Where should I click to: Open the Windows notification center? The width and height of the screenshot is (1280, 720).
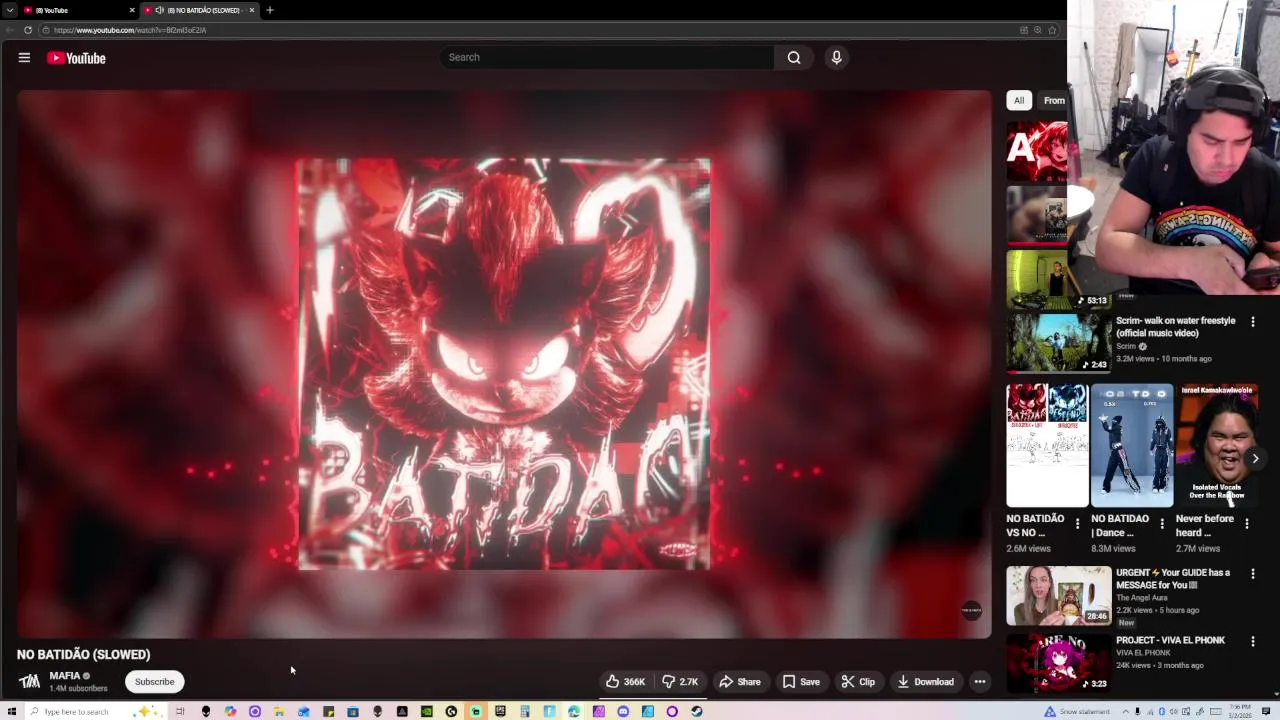[1266, 711]
